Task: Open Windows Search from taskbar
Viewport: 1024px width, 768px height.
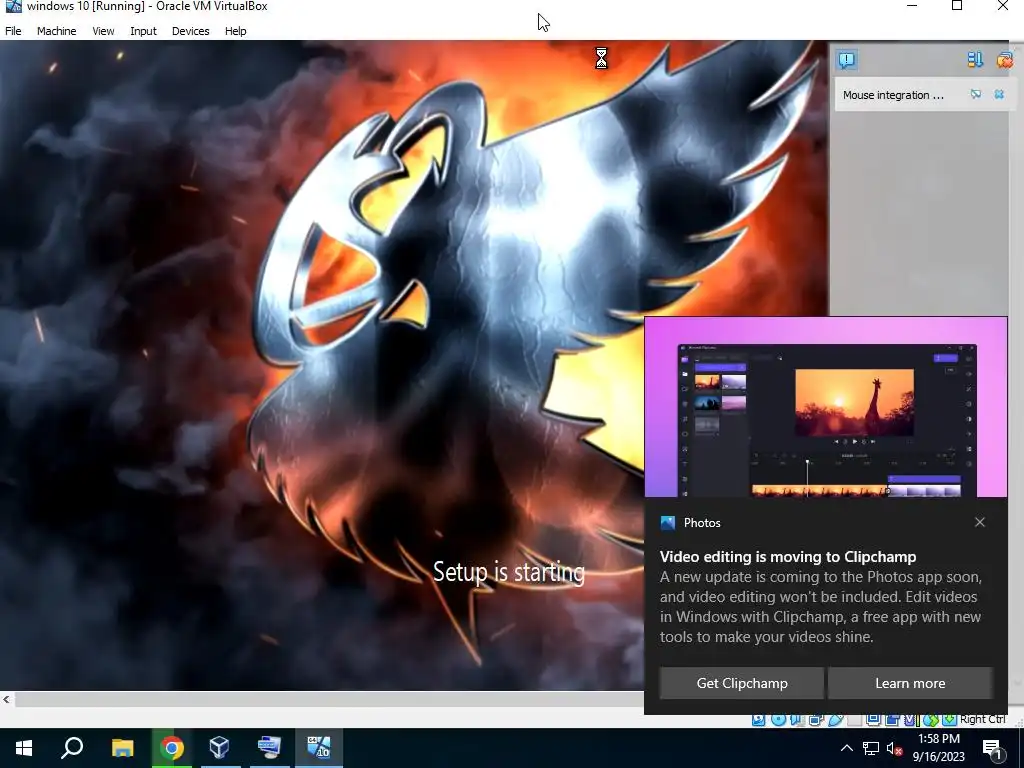Action: (72, 748)
